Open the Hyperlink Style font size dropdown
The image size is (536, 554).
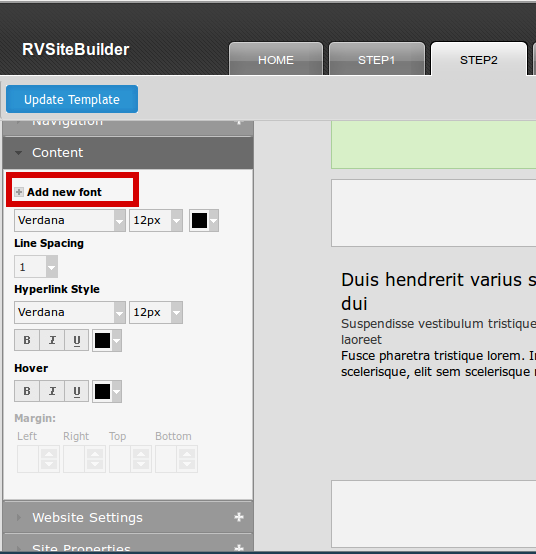click(156, 312)
